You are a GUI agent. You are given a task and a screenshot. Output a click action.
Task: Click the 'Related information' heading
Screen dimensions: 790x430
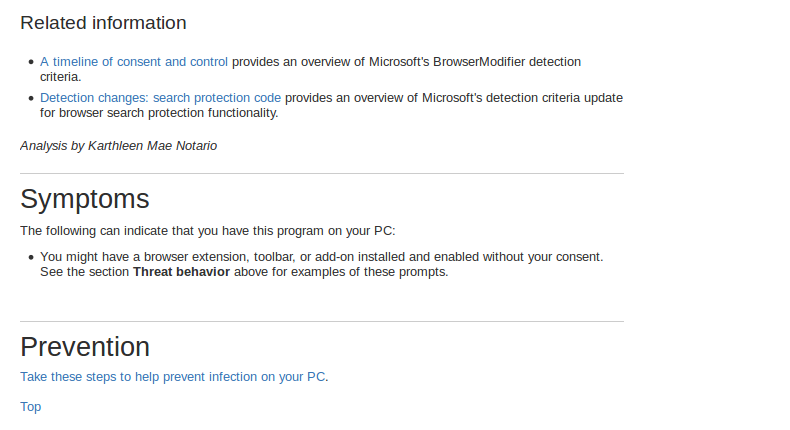click(x=103, y=23)
